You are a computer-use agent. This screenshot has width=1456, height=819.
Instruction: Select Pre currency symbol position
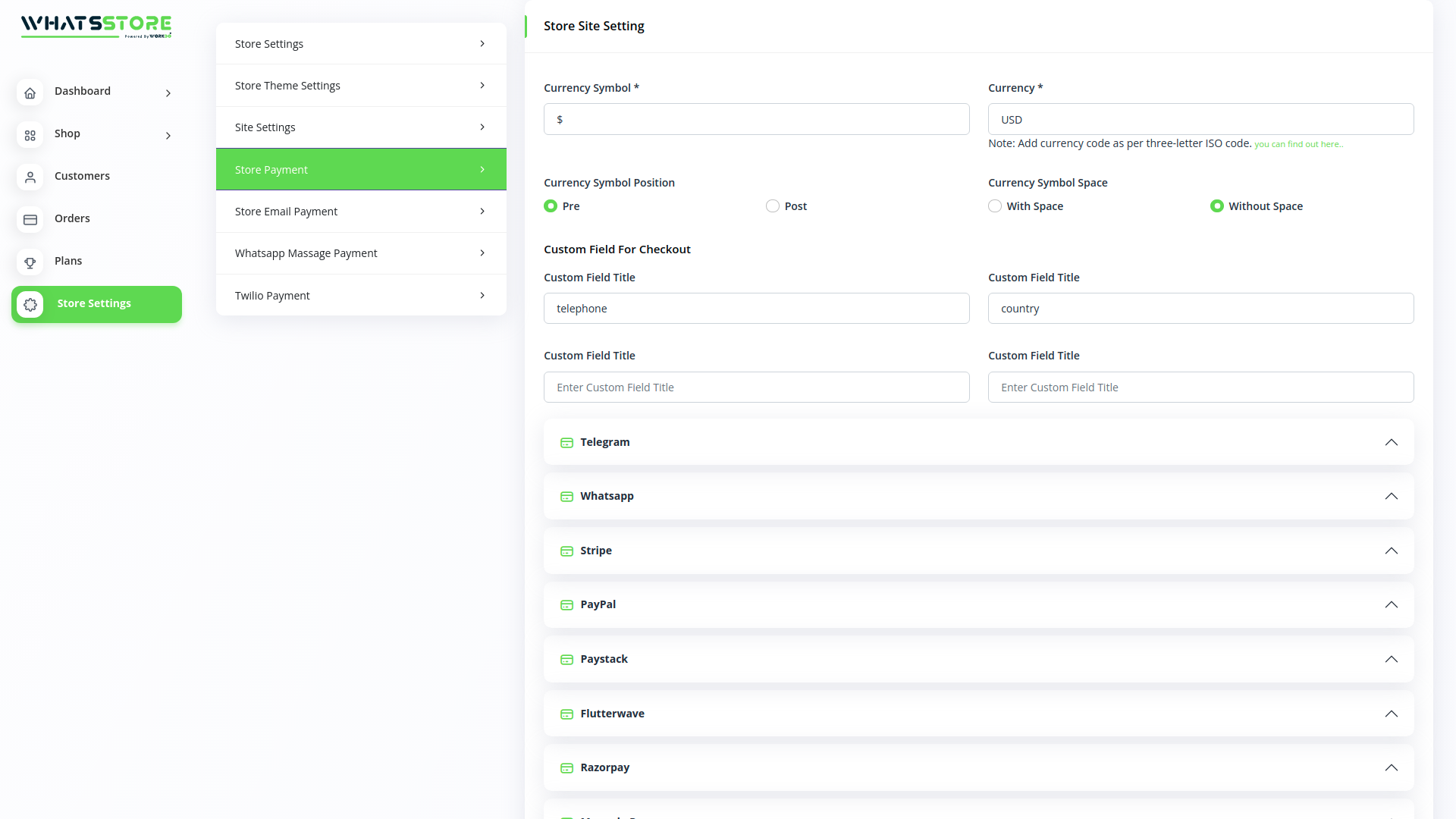tap(551, 206)
